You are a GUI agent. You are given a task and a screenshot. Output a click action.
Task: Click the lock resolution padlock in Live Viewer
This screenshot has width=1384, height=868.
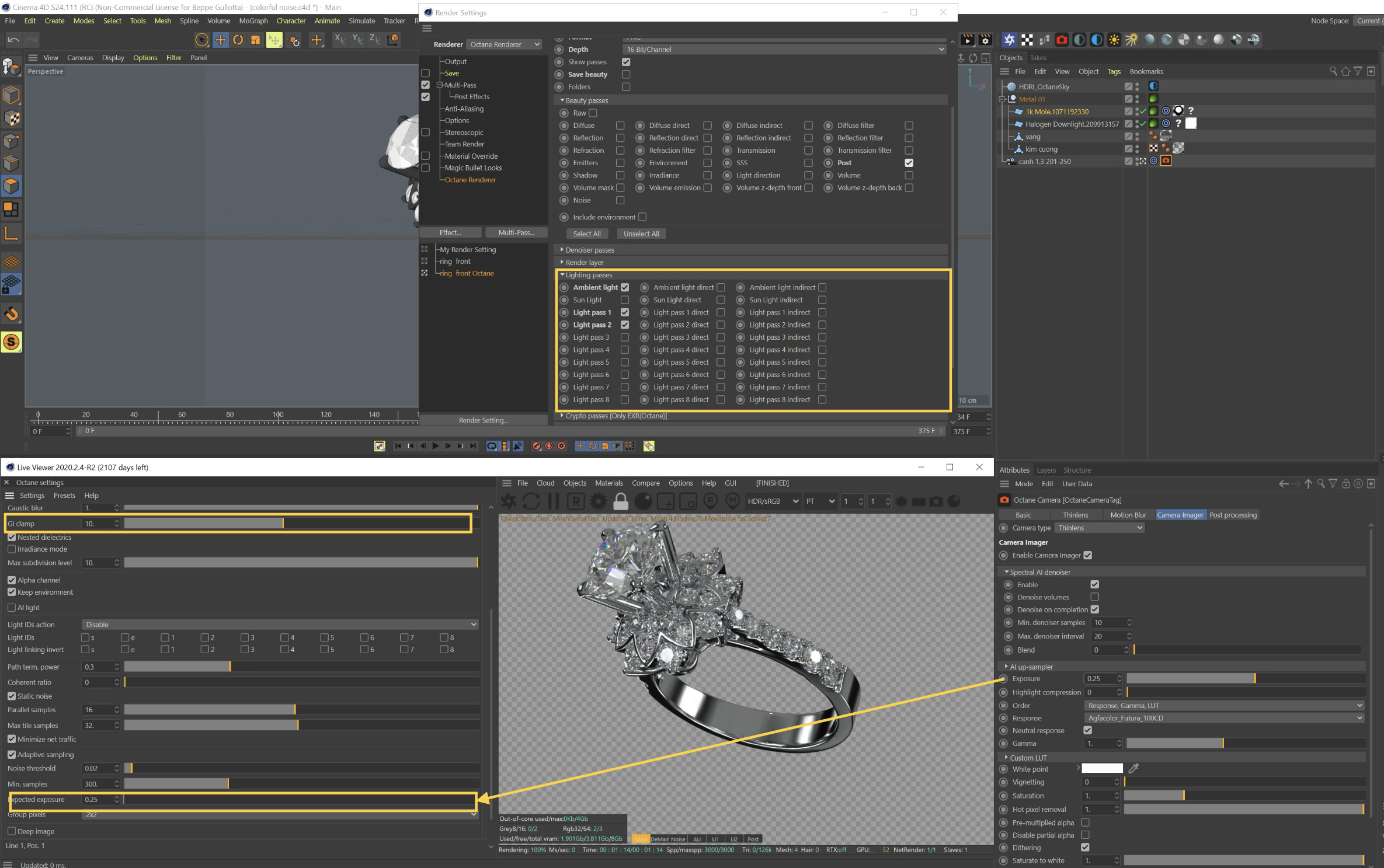point(621,501)
